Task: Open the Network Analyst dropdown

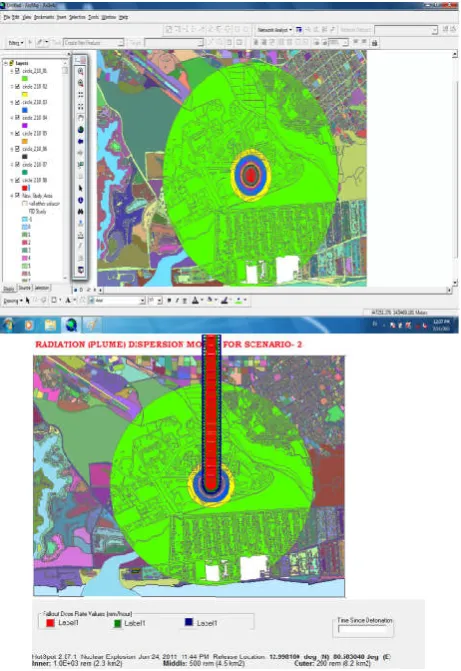Action: [274, 30]
